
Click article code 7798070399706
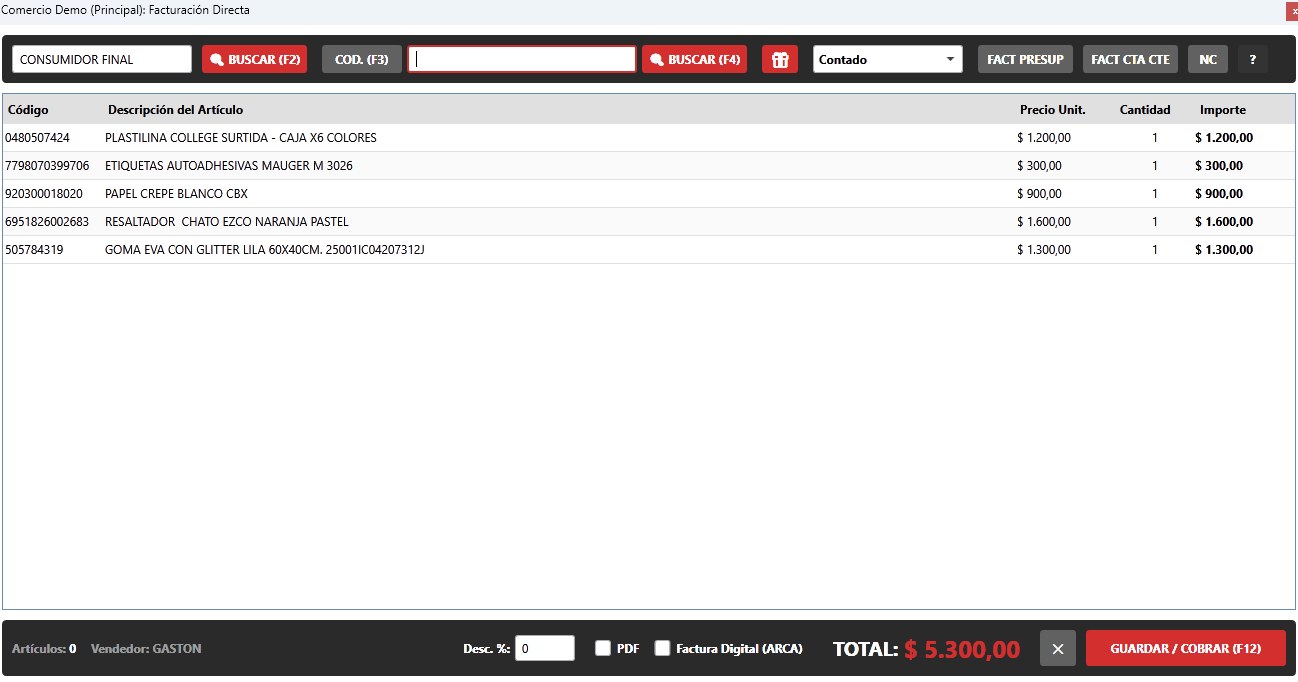pyautogui.click(x=47, y=166)
